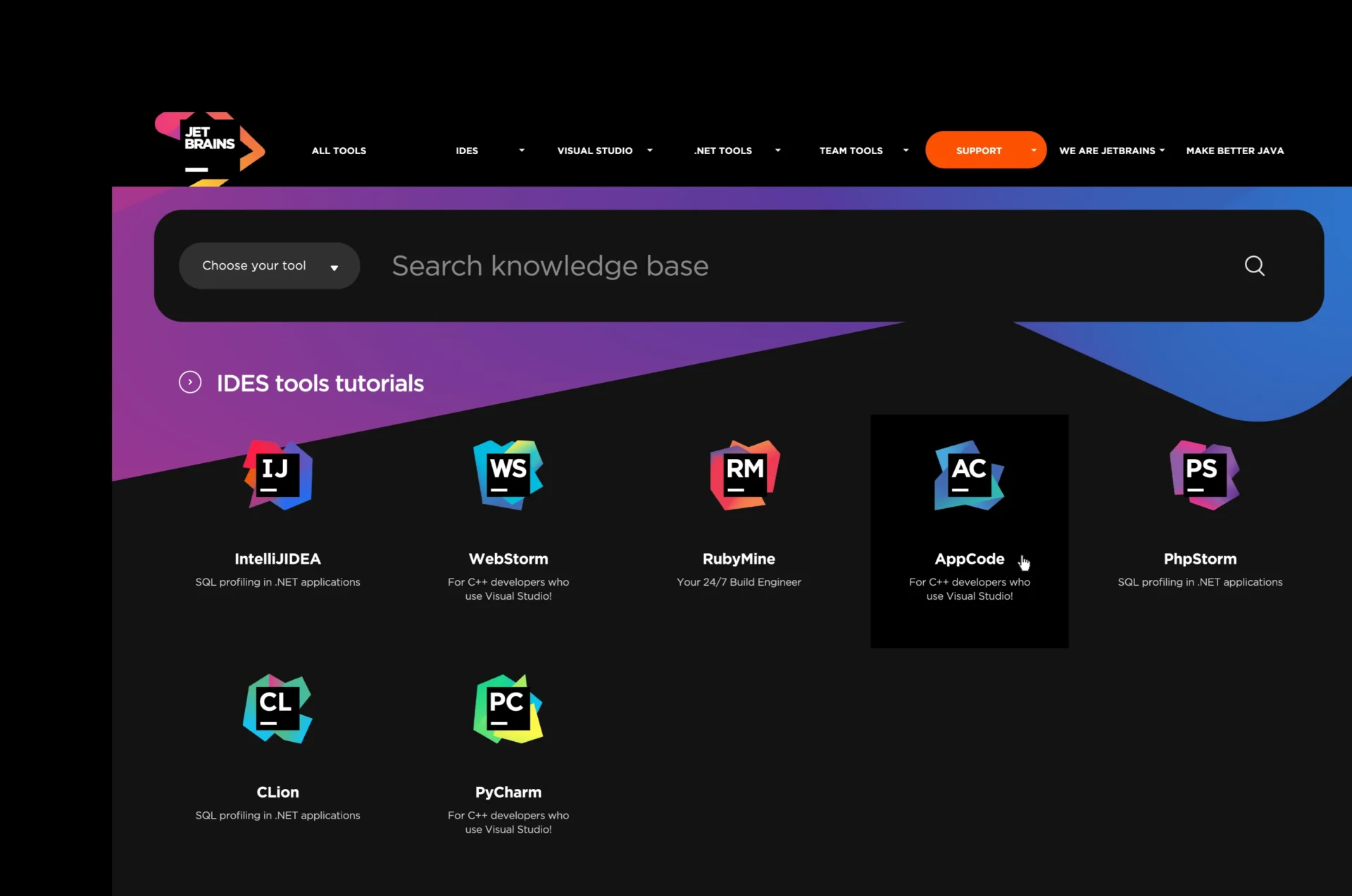Click the RubyMine title

tap(739, 559)
